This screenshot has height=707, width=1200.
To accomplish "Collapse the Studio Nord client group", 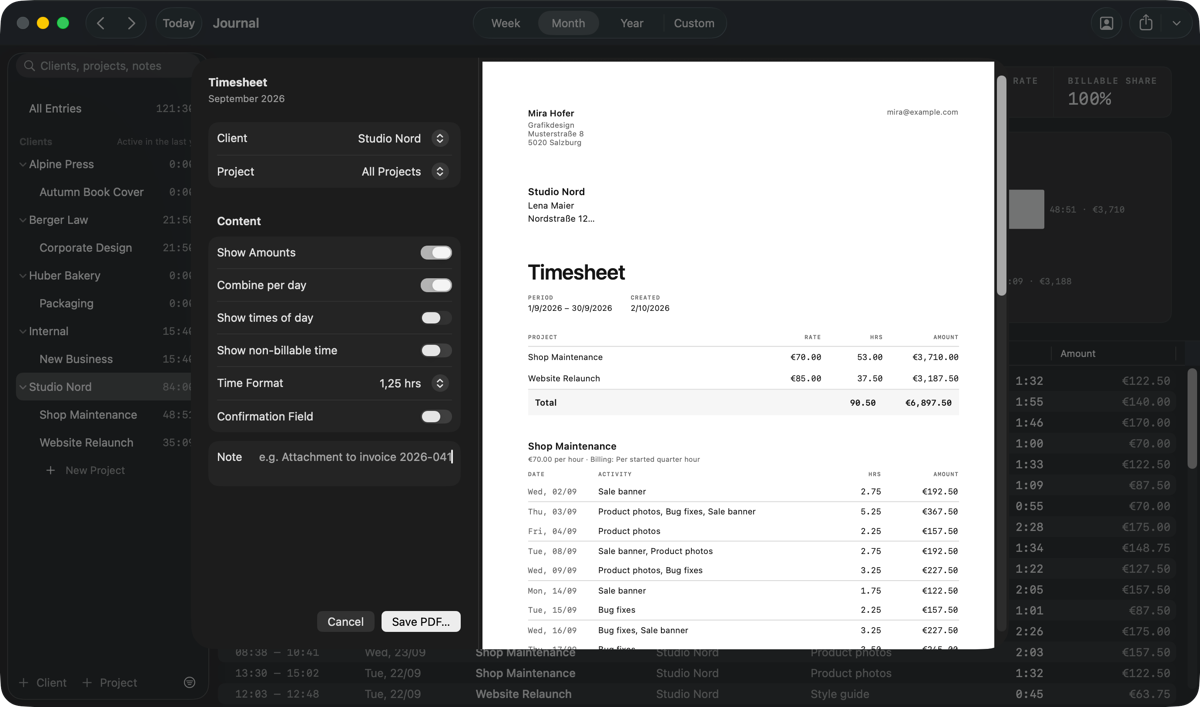I will pos(23,387).
